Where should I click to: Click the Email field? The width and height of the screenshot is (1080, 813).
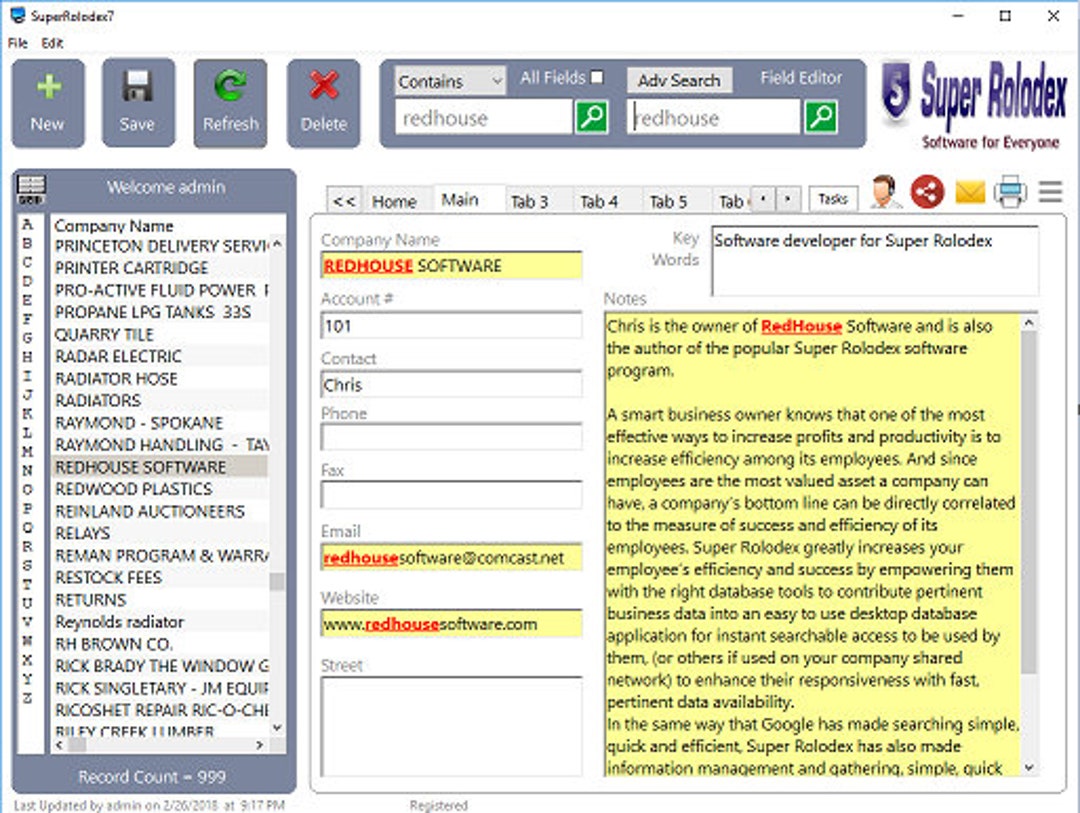click(451, 557)
